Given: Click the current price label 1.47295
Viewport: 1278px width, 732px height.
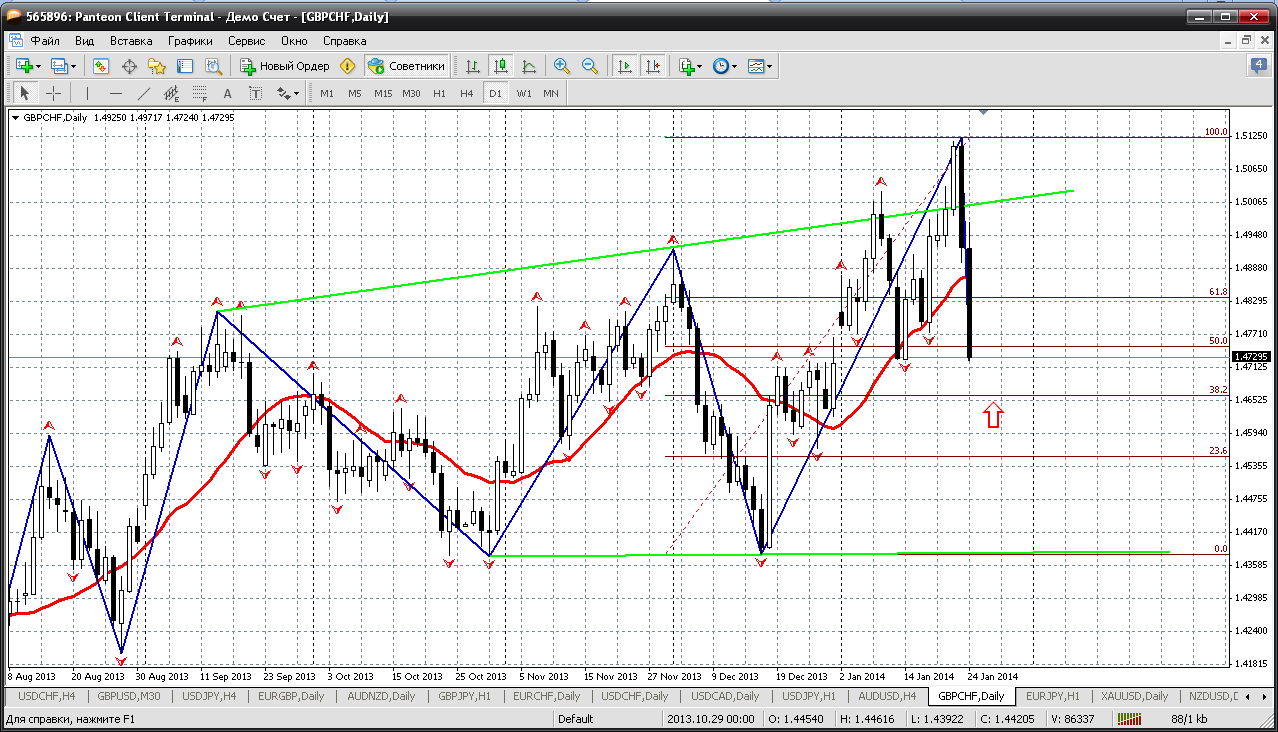Looking at the screenshot, I should [x=1251, y=356].
